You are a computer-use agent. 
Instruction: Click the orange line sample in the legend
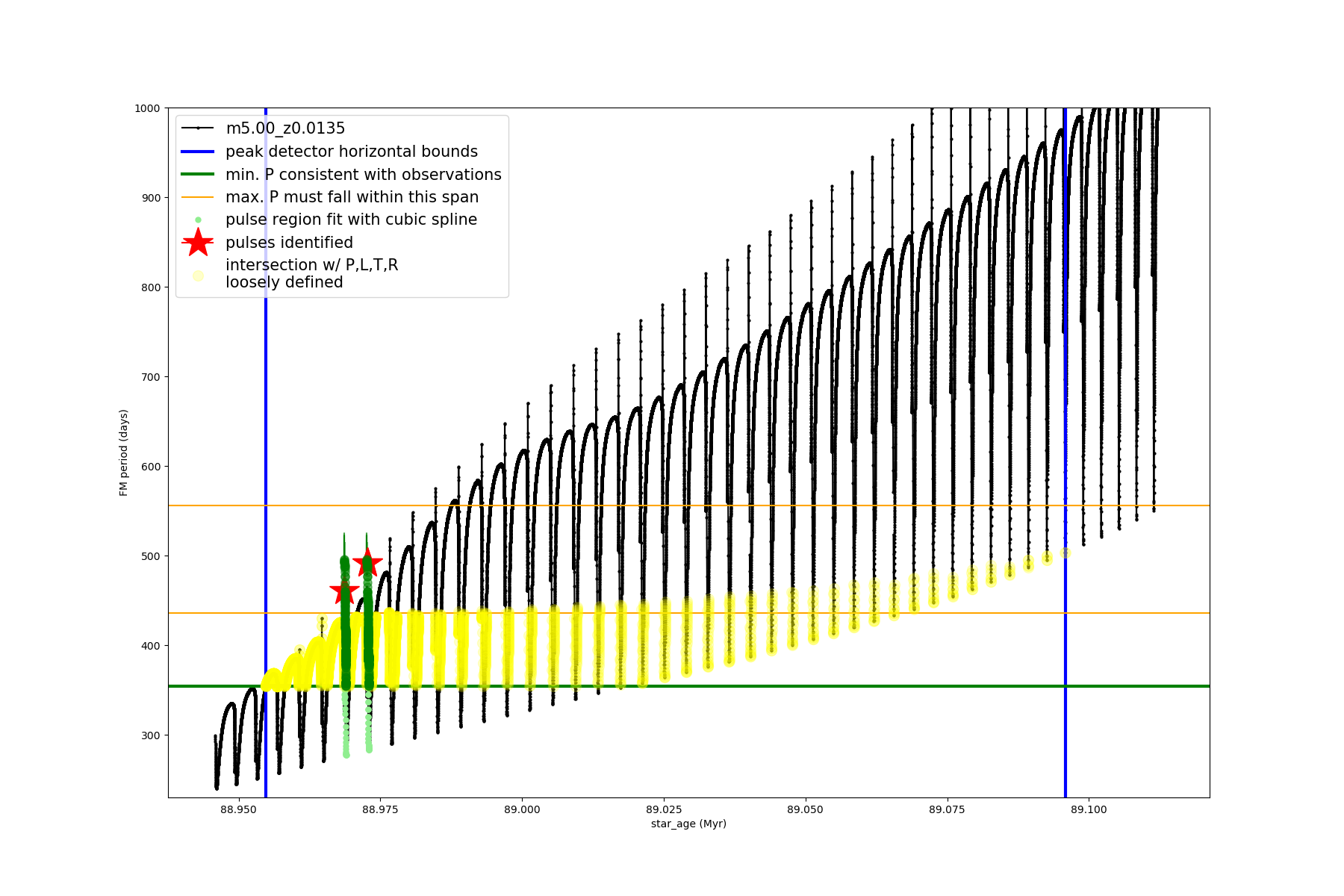pyautogui.click(x=198, y=197)
